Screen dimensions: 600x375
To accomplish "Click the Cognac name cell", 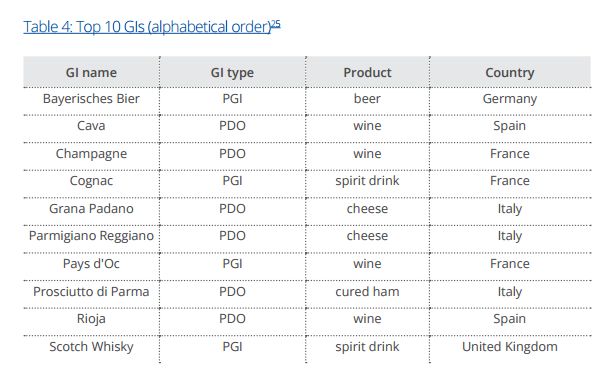I will click(91, 181).
